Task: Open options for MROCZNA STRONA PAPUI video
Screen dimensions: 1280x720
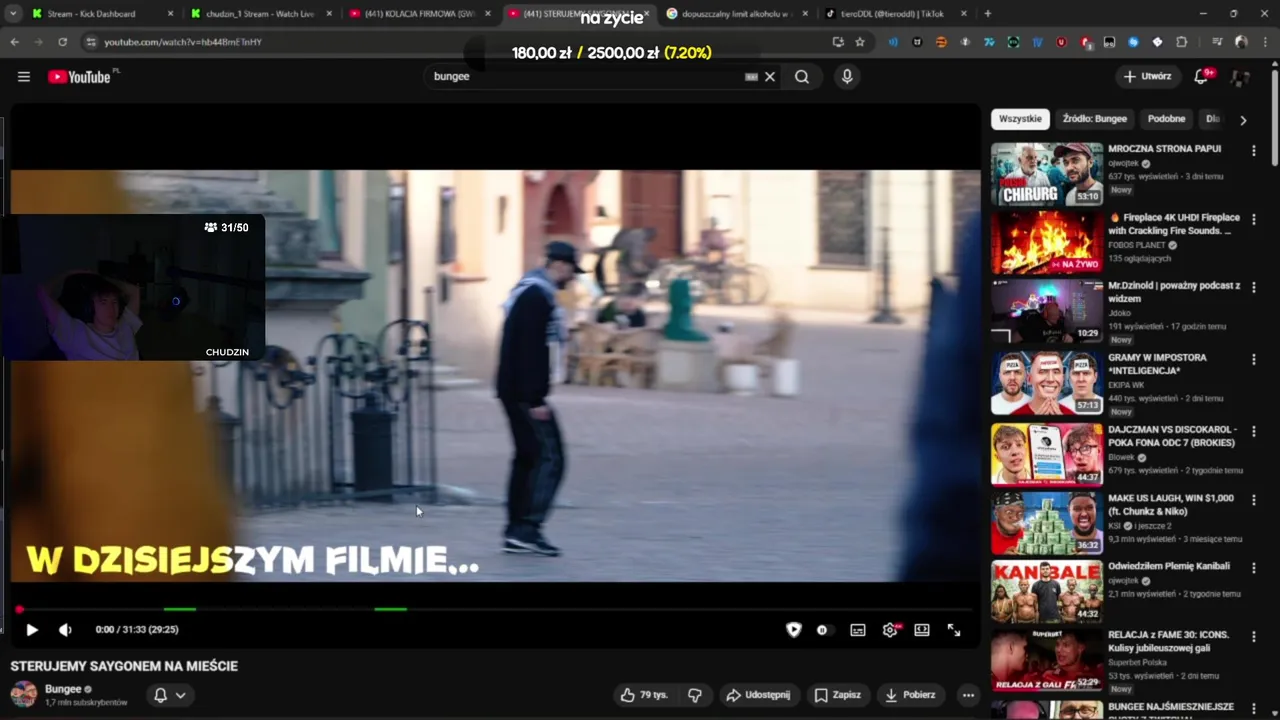Action: 1253,151
